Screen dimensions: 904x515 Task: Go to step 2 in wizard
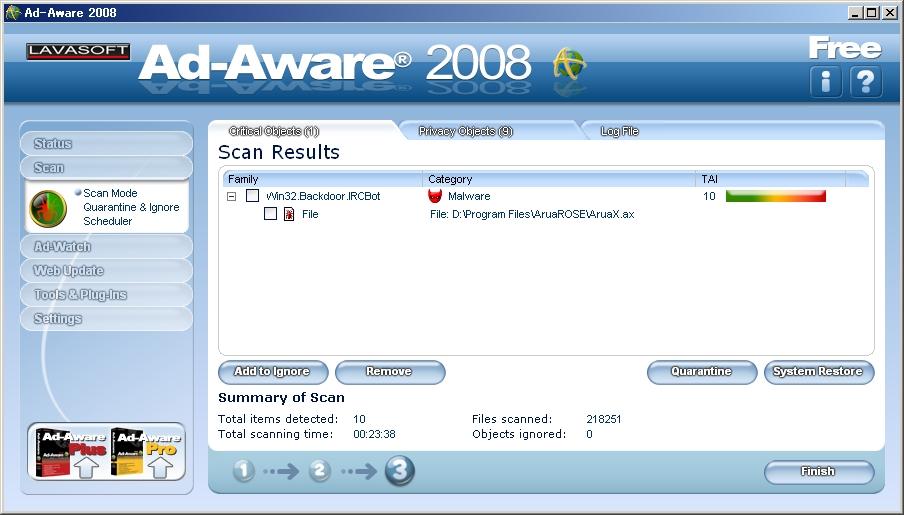(x=319, y=471)
